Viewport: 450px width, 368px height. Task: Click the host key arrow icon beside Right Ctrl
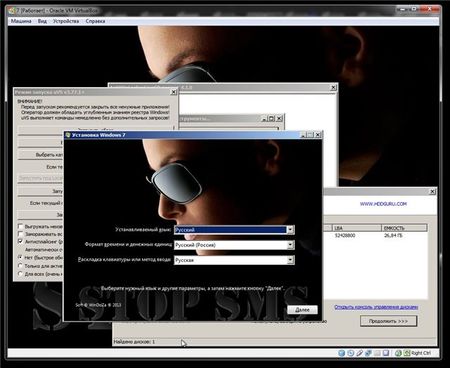[407, 353]
